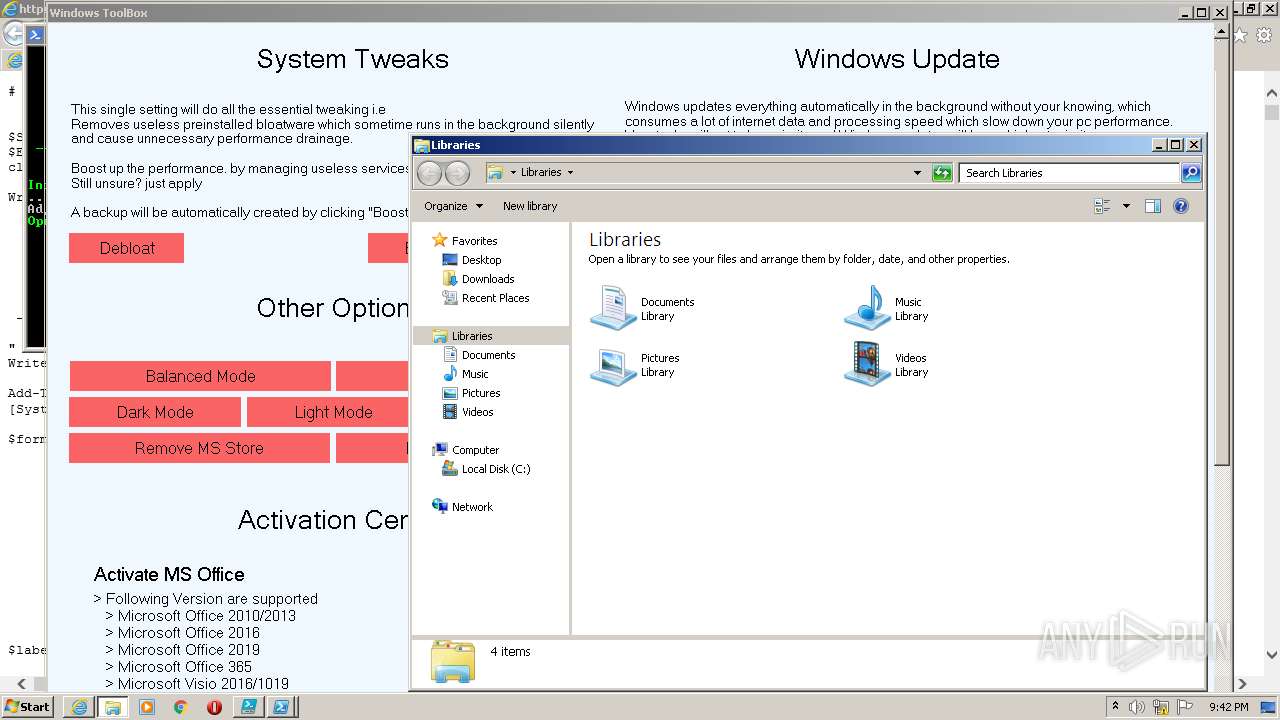
Task: Launch Chrome from the taskbar
Action: click(x=181, y=707)
